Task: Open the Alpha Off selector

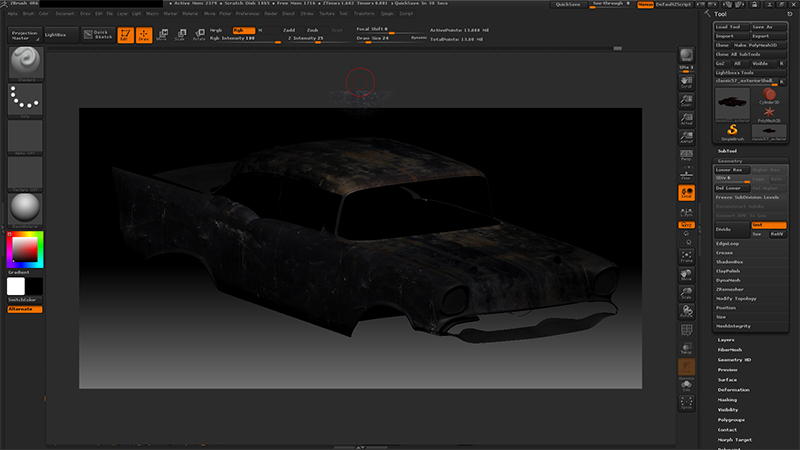Action: 25,137
